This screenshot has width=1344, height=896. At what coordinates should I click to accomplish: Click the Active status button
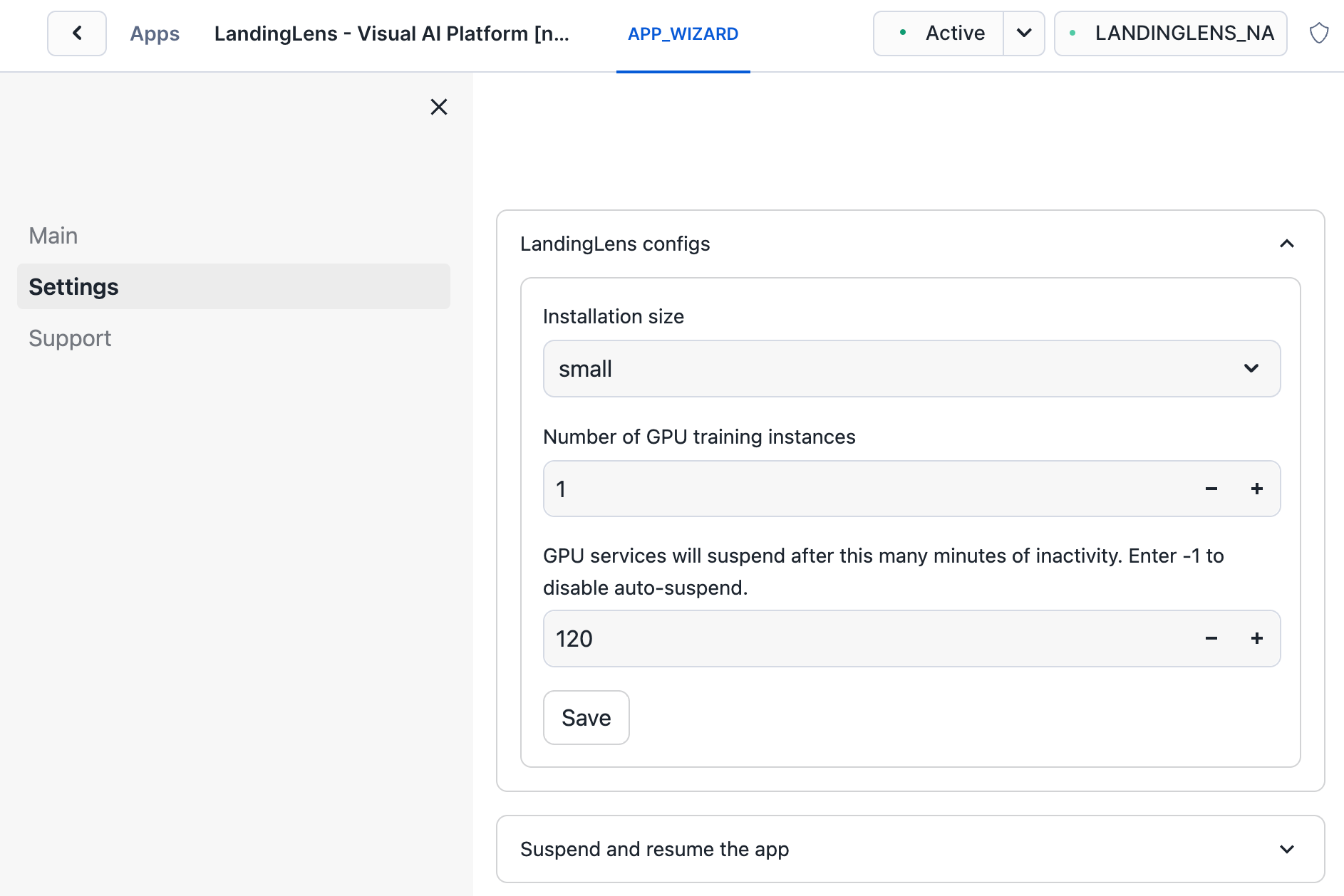coord(939,33)
